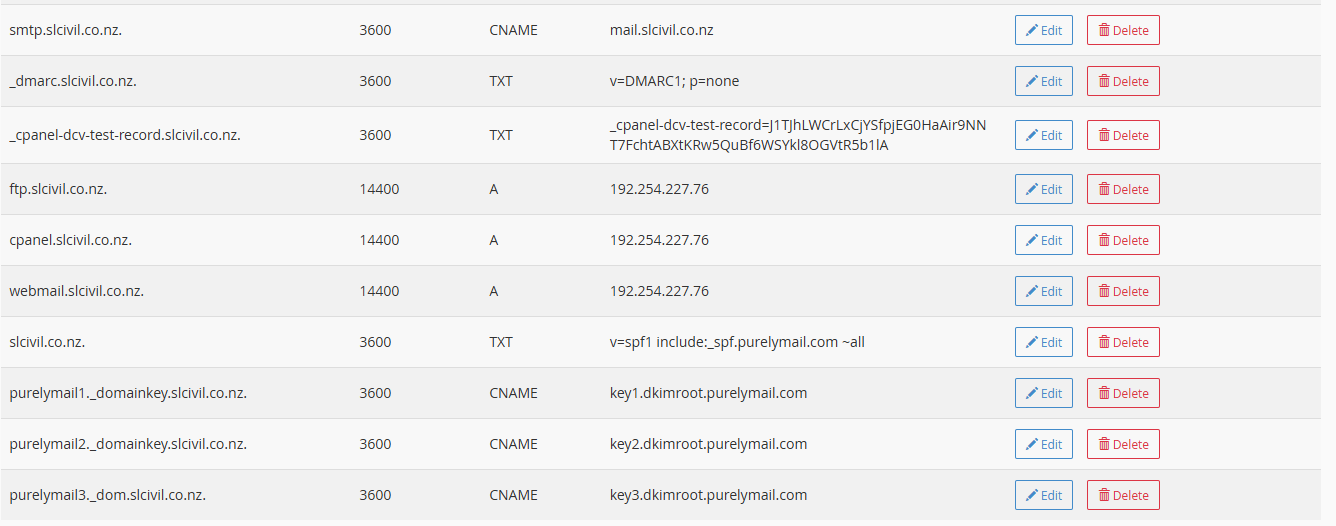Delete the _cpanel-dcv-test-record TXT entry
The width and height of the screenshot is (1336, 526).
click(x=1123, y=135)
